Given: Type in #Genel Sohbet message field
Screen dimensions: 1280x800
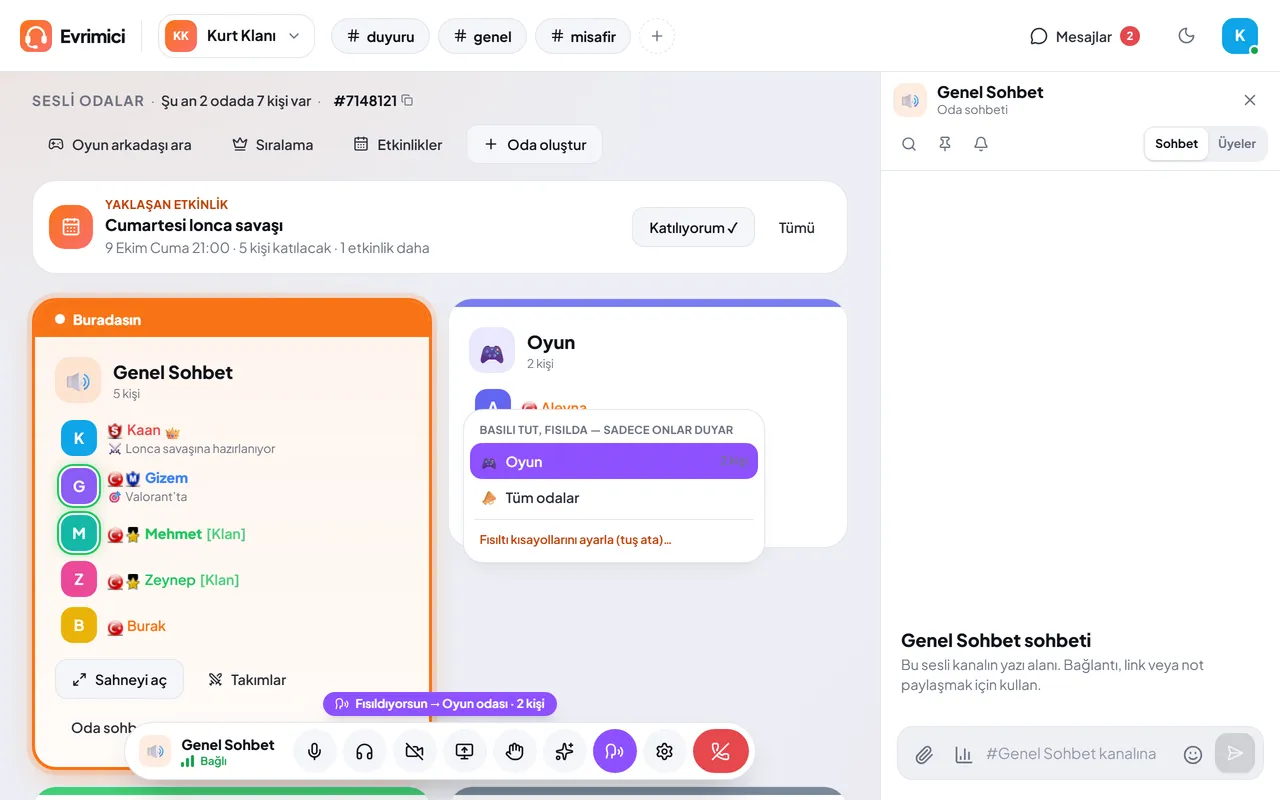Looking at the screenshot, I should tap(1071, 753).
